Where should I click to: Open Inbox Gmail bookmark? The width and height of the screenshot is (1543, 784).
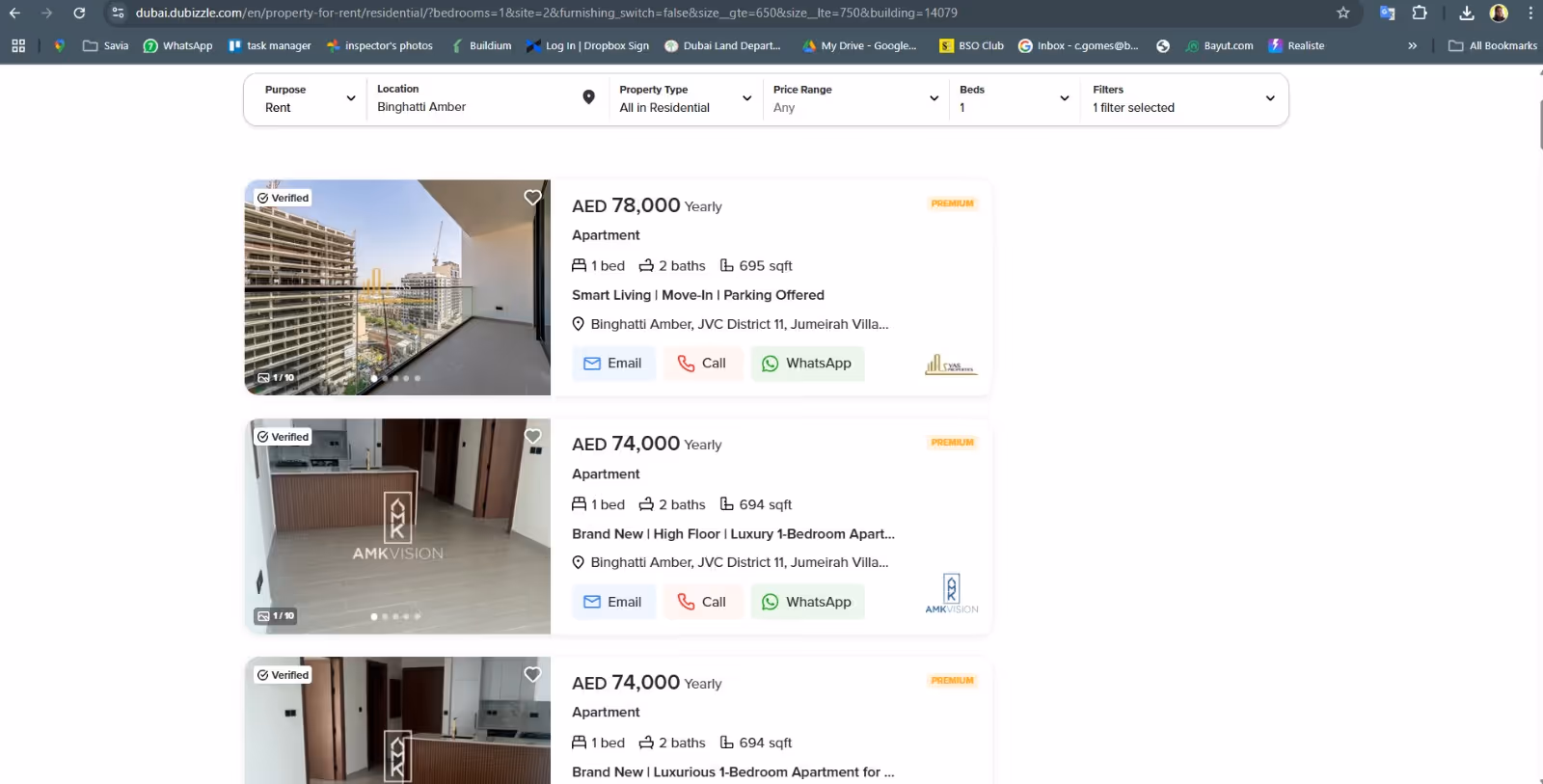click(1078, 45)
